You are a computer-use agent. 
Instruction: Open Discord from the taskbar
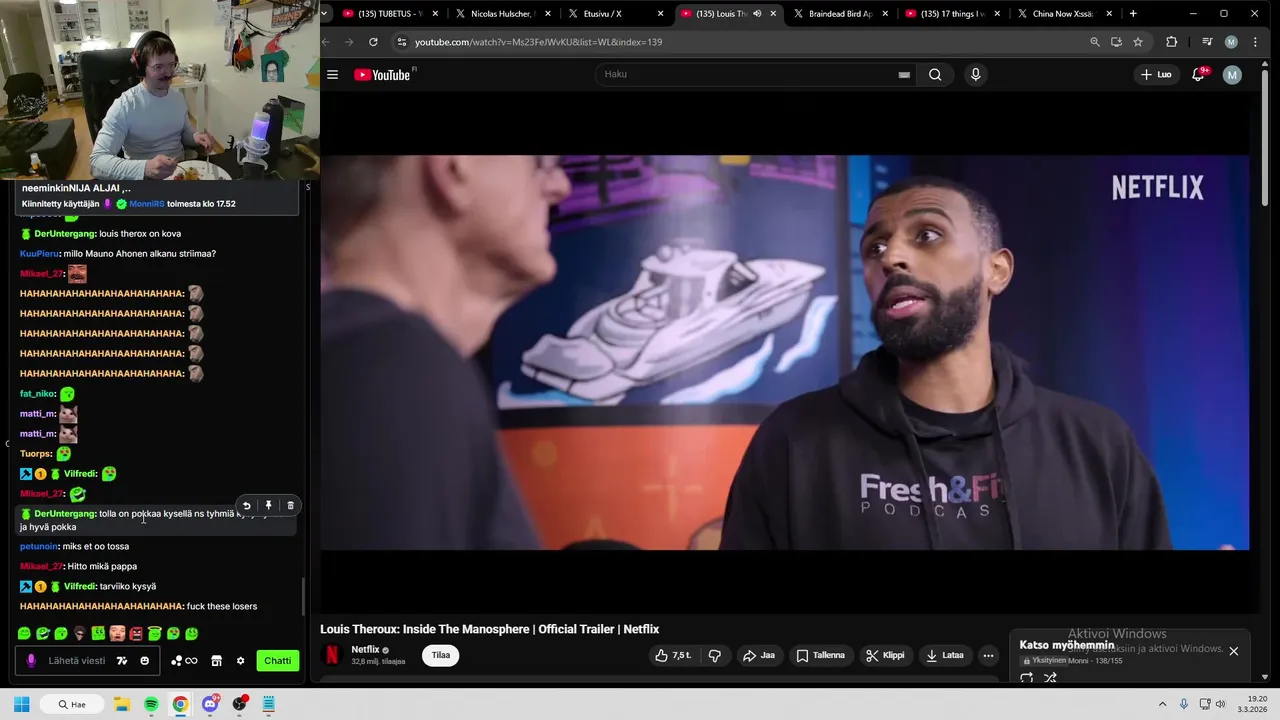(210, 704)
